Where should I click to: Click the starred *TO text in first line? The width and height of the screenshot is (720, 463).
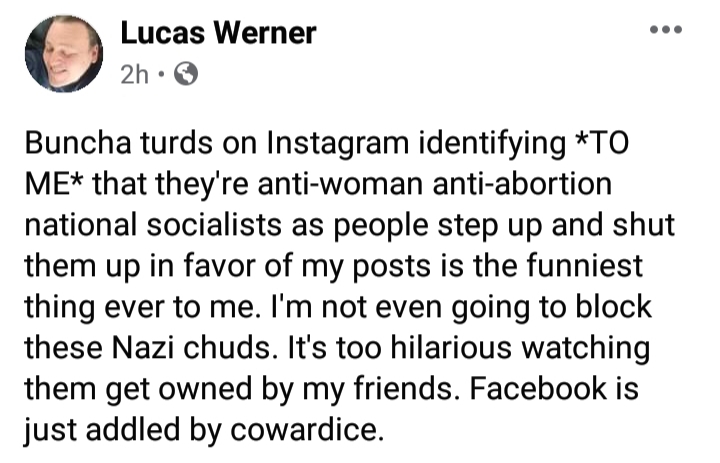602,143
